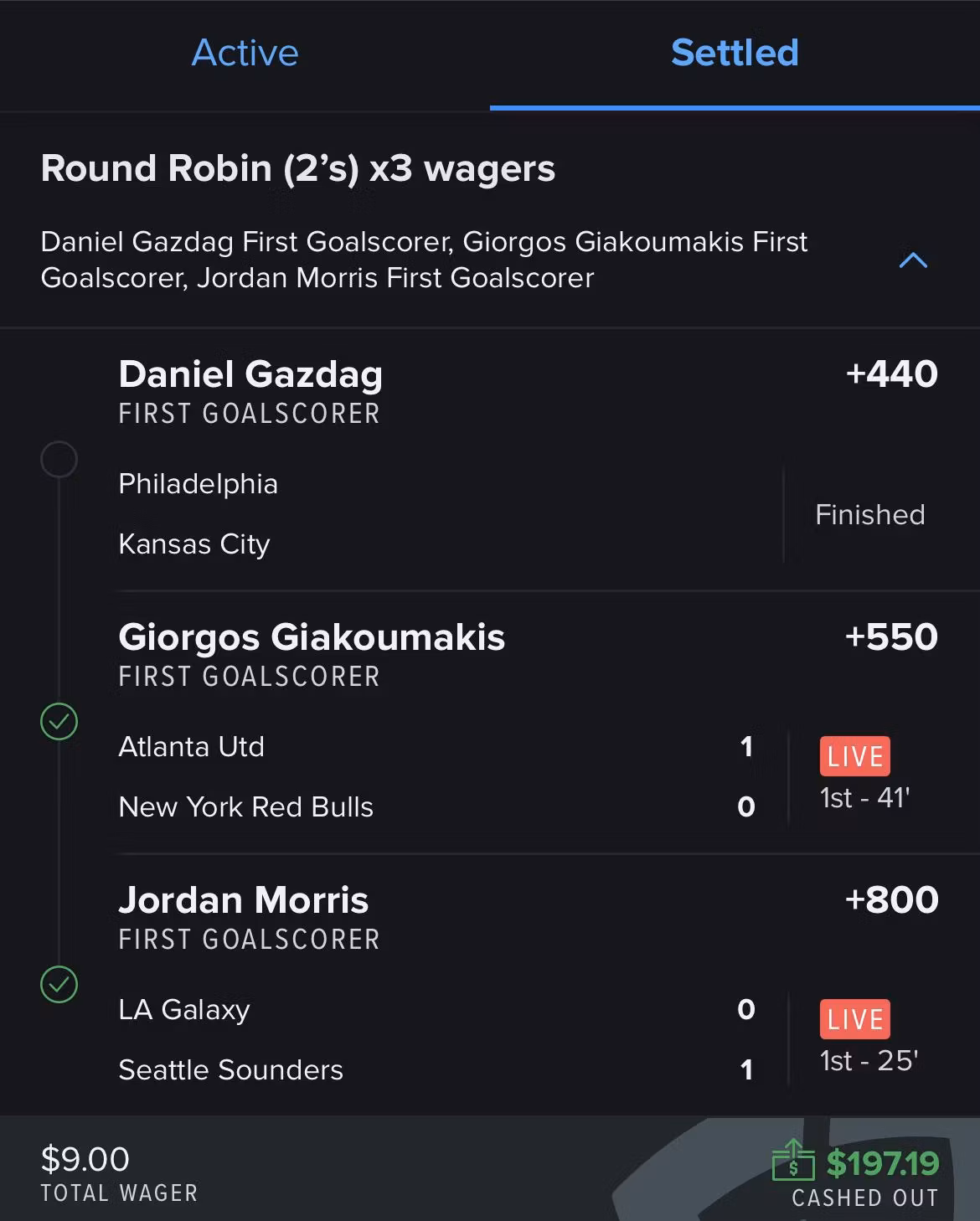Click the empty status circle for Gazdag

(59, 460)
